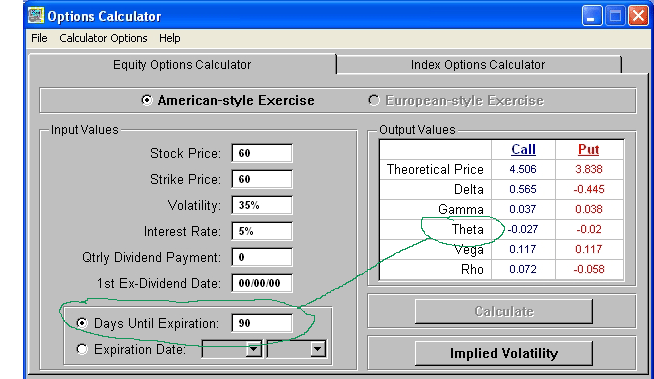The width and height of the screenshot is (654, 379).
Task: Close the Options Calculator window
Action: (x=638, y=16)
